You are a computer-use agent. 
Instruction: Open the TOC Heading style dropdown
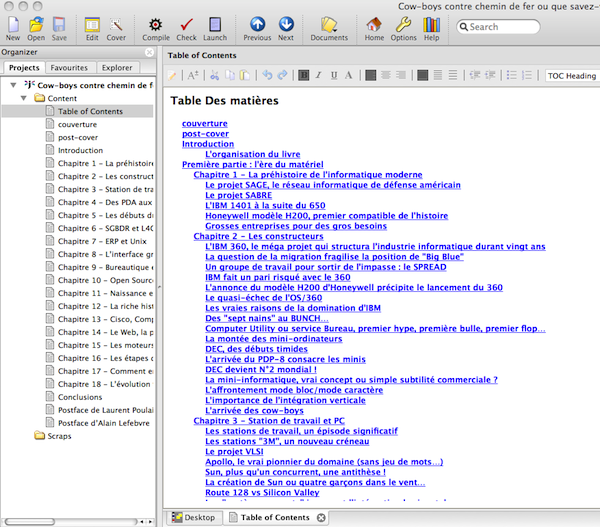pos(572,76)
